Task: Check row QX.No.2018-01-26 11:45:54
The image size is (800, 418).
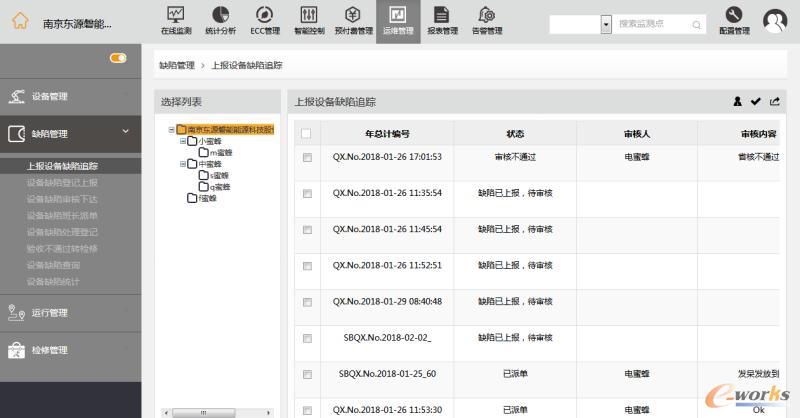Action: (x=307, y=230)
